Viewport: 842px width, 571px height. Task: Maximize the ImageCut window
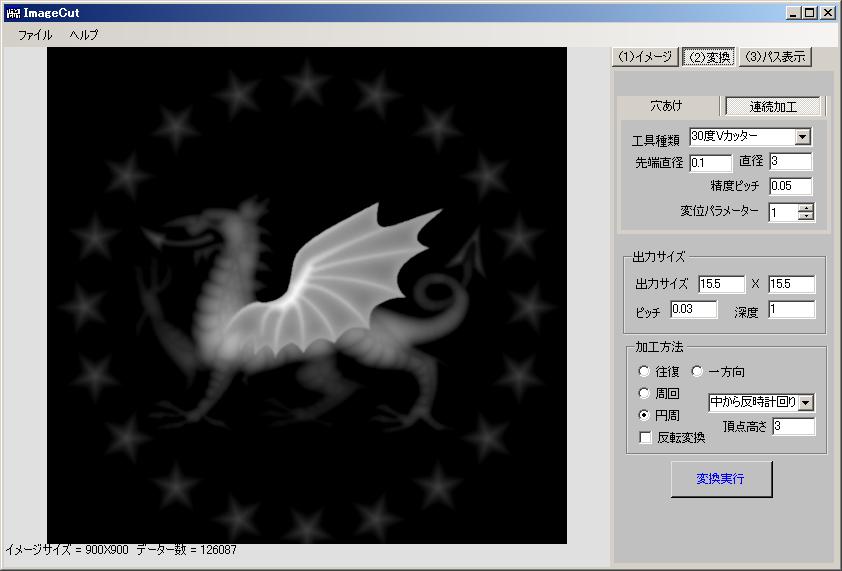(810, 13)
